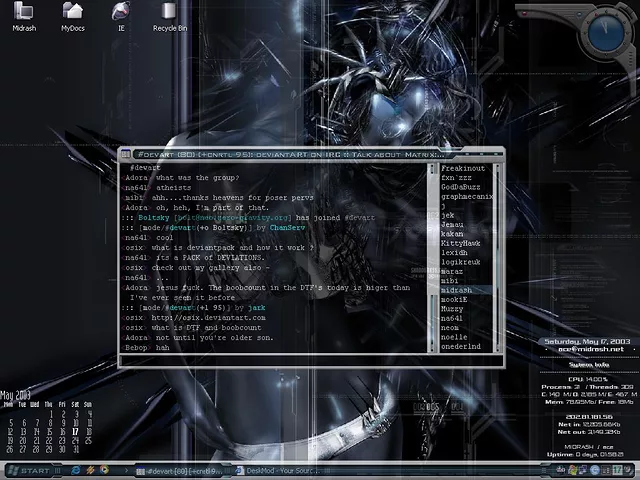
Task: Select user mibi in nick list
Action: click(x=449, y=281)
